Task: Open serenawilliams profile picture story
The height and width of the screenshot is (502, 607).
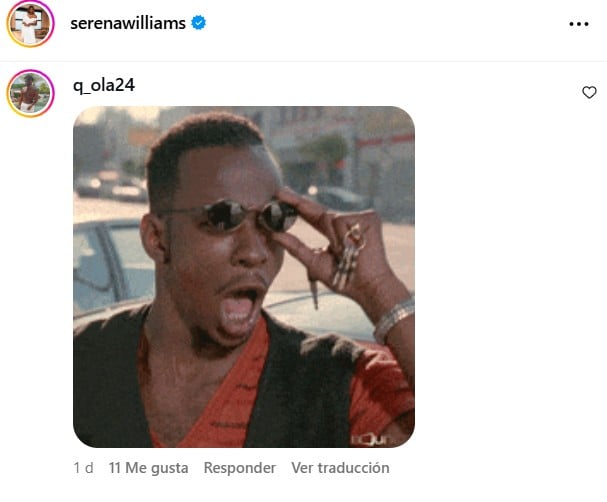Action: click(x=30, y=24)
